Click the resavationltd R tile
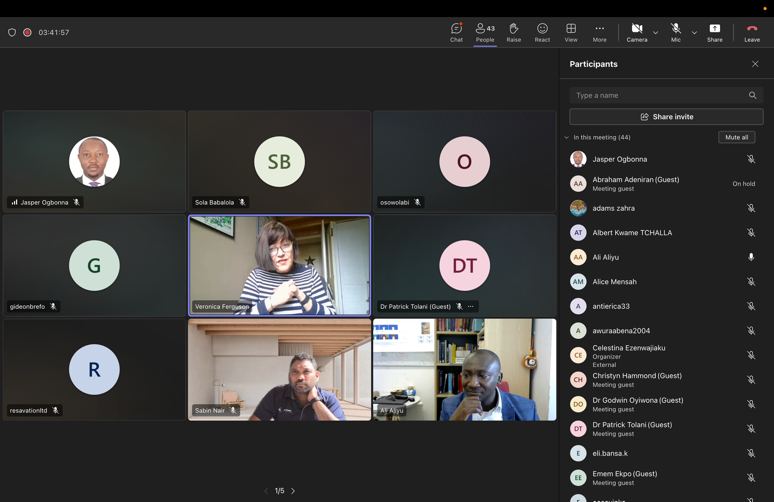This screenshot has width=774, height=502. 94,370
